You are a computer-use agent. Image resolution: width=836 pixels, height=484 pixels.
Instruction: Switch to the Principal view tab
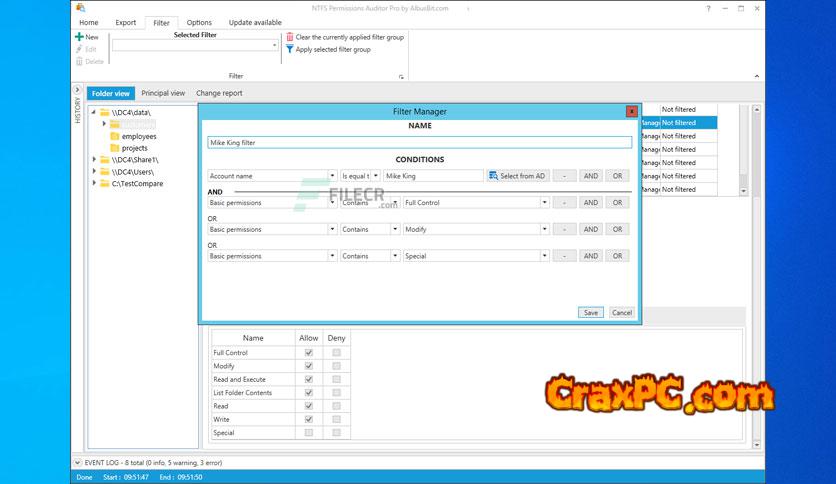point(163,93)
